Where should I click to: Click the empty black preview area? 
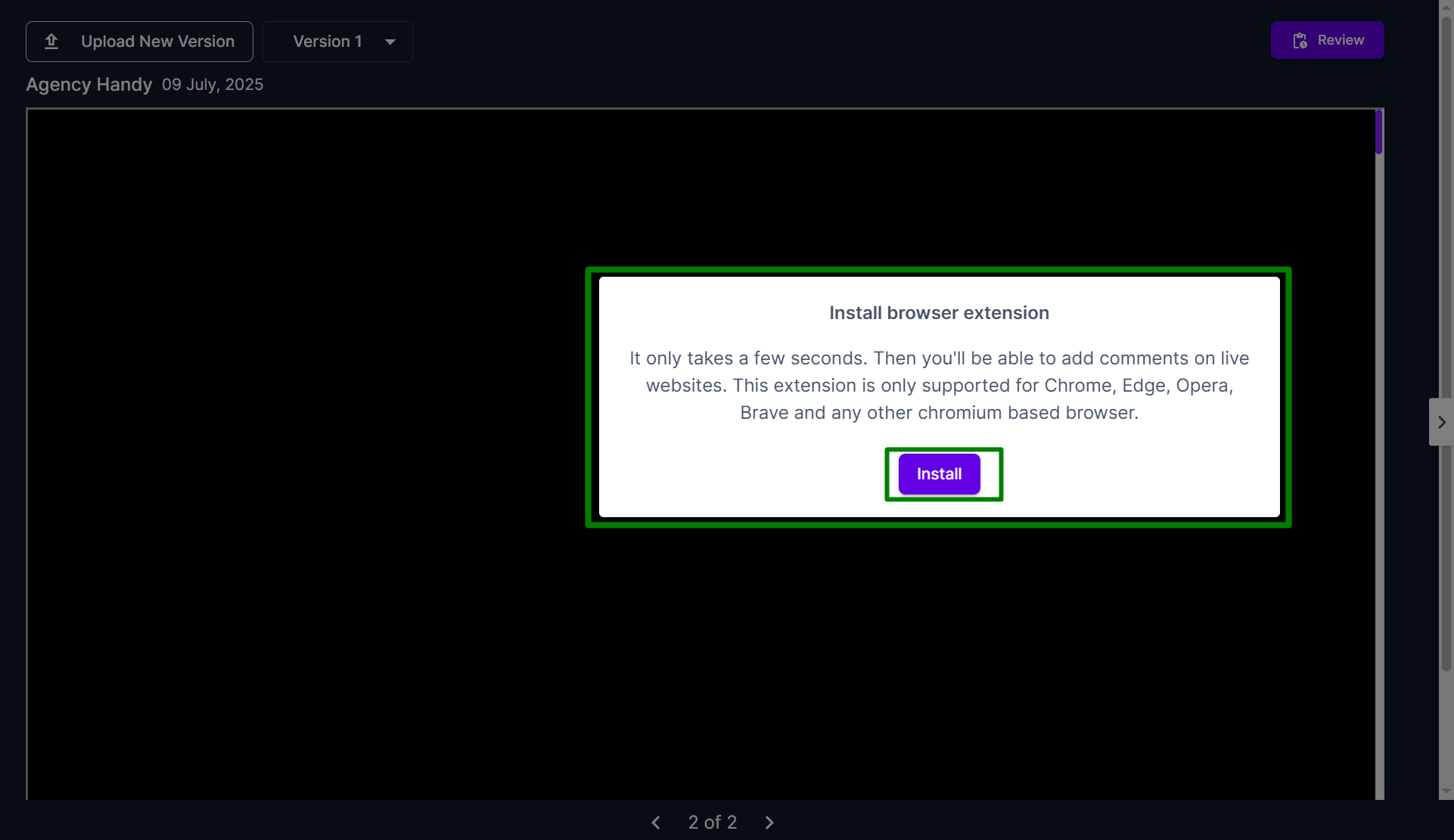(303, 454)
